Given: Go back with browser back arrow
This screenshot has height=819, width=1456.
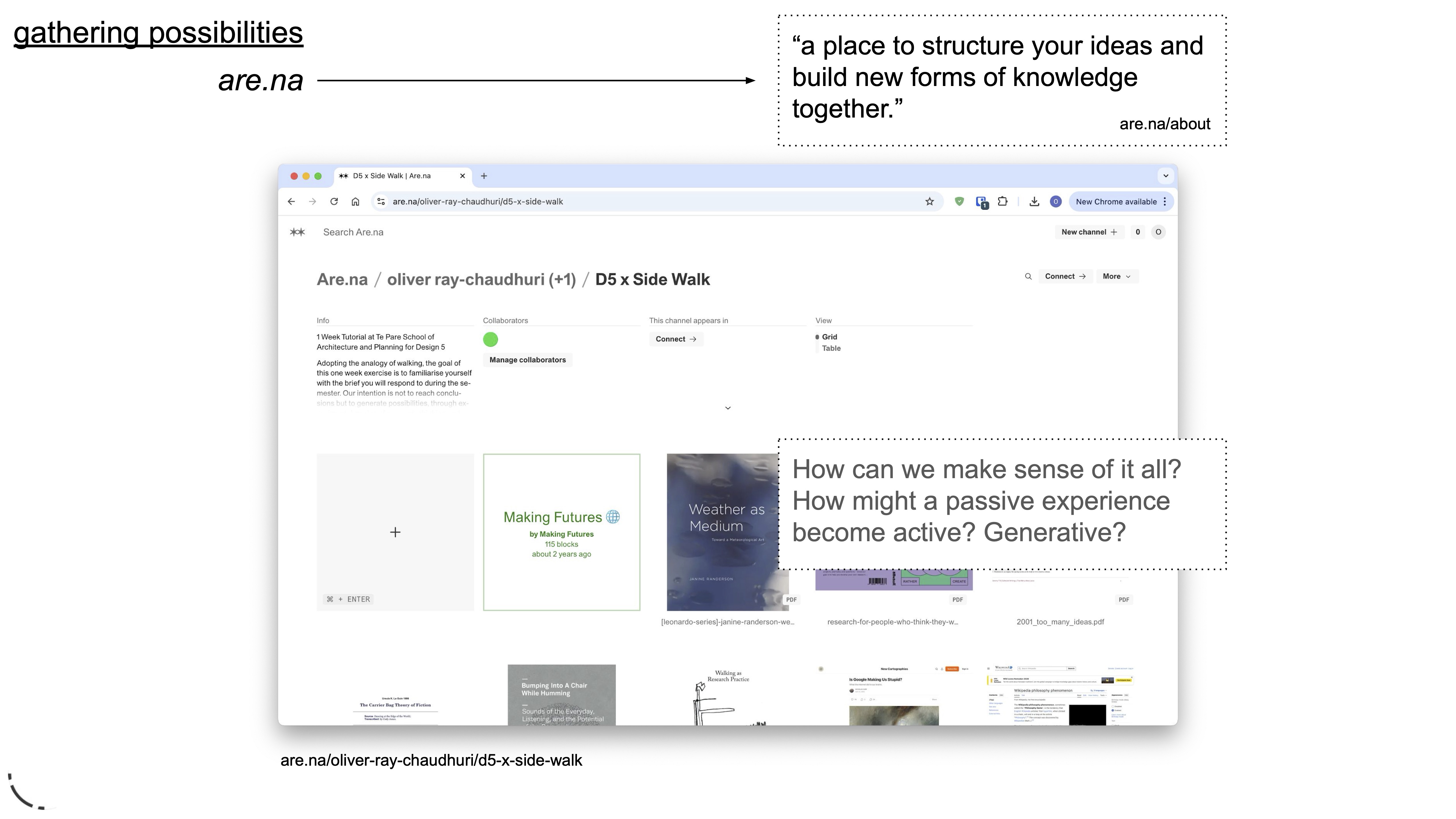Looking at the screenshot, I should (291, 202).
